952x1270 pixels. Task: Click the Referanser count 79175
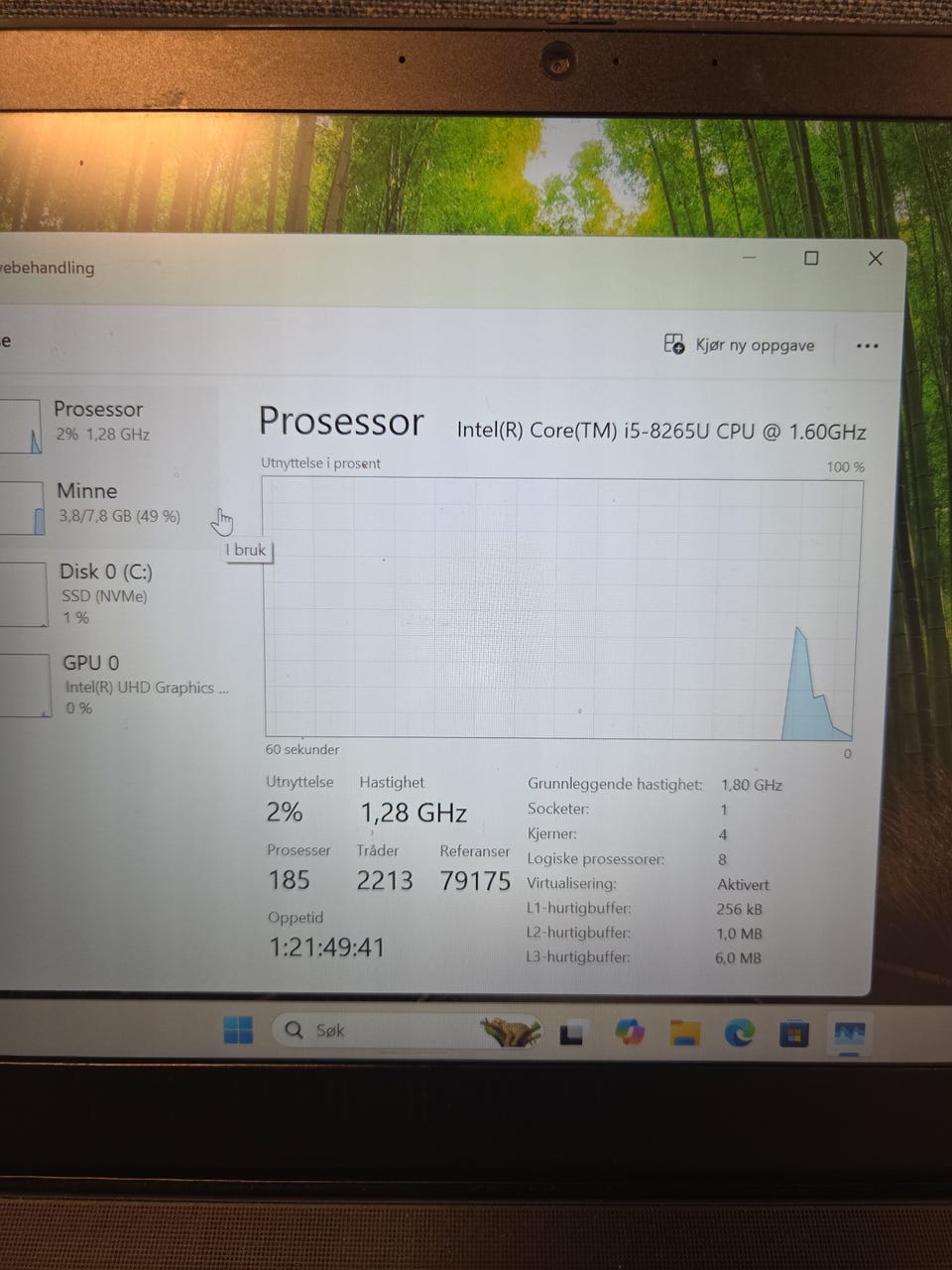coord(475,881)
